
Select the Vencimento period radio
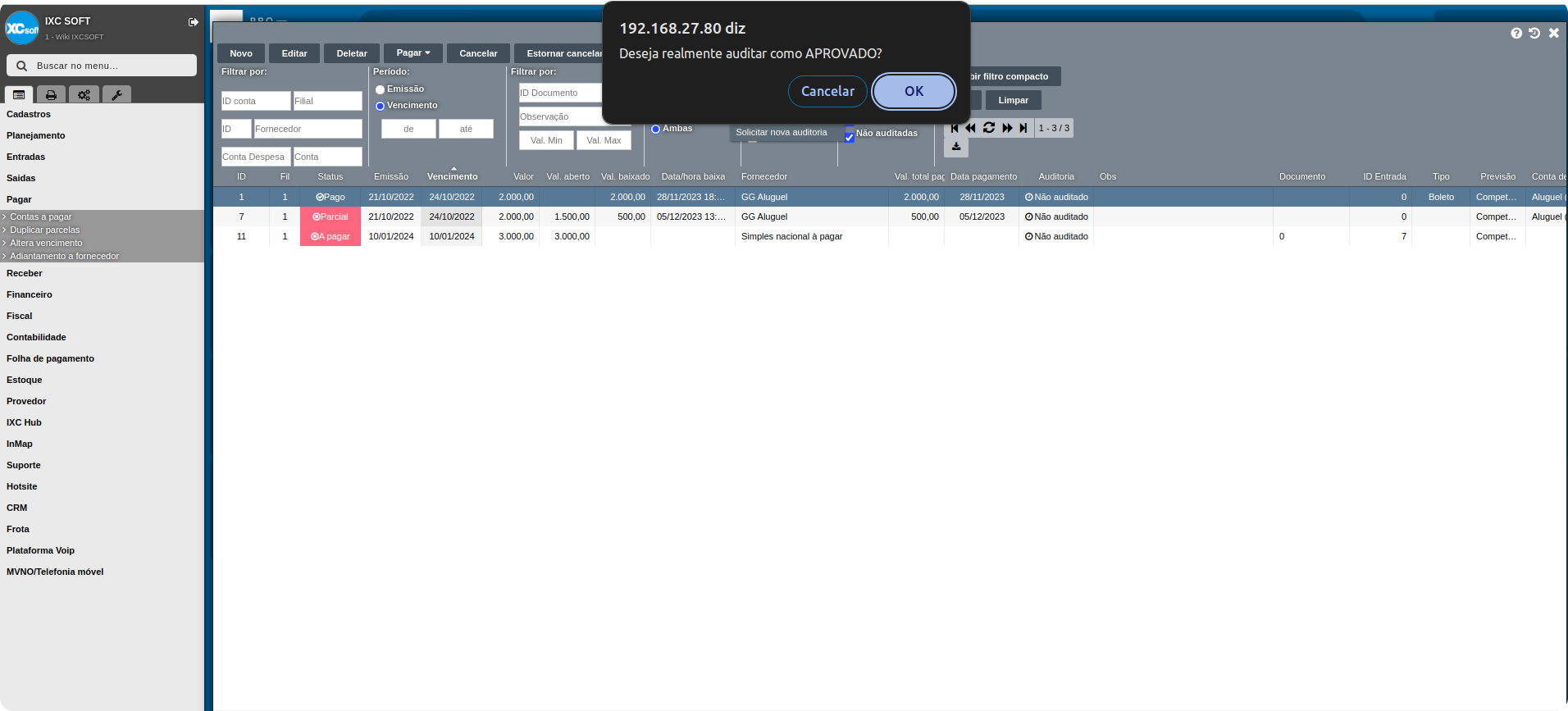click(x=380, y=106)
